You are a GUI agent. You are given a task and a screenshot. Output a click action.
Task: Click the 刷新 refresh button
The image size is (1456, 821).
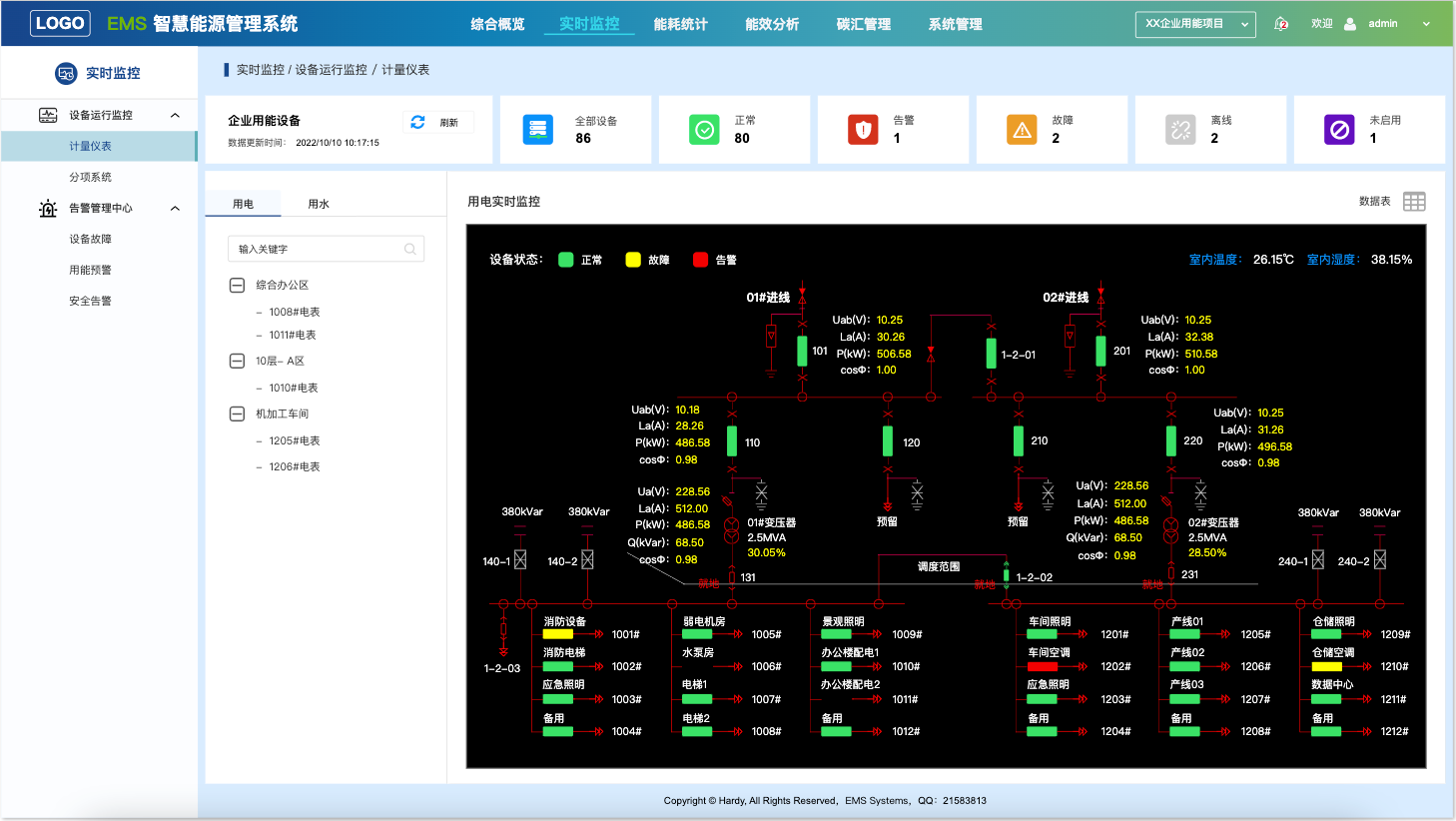(x=439, y=122)
